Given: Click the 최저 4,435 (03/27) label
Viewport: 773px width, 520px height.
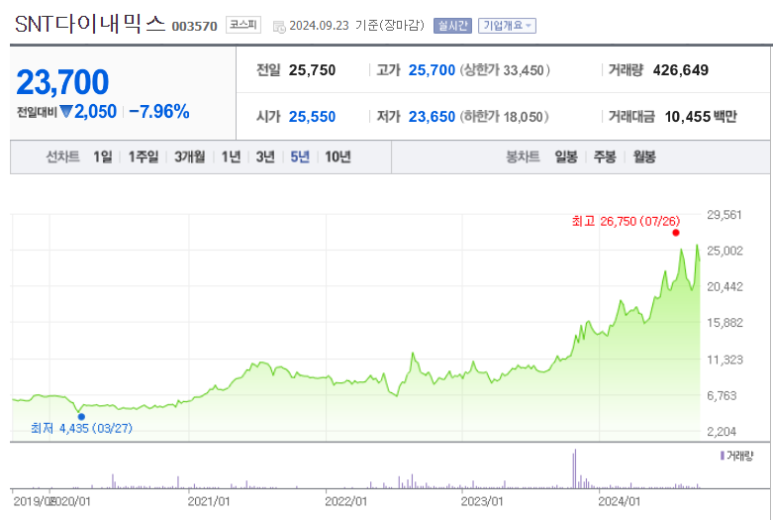Looking at the screenshot, I should pyautogui.click(x=82, y=428).
